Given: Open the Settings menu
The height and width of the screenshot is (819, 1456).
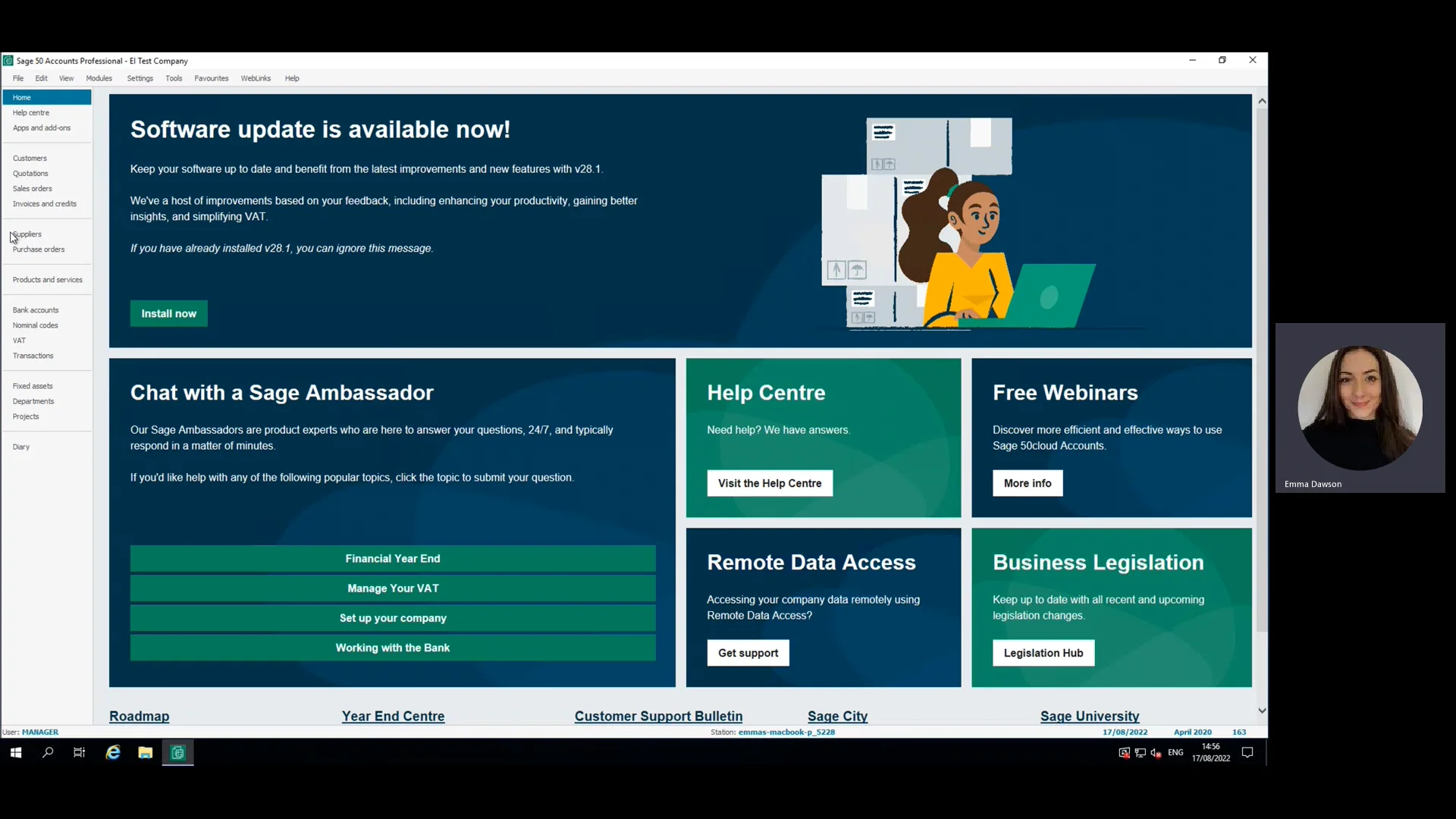Looking at the screenshot, I should click(x=140, y=78).
